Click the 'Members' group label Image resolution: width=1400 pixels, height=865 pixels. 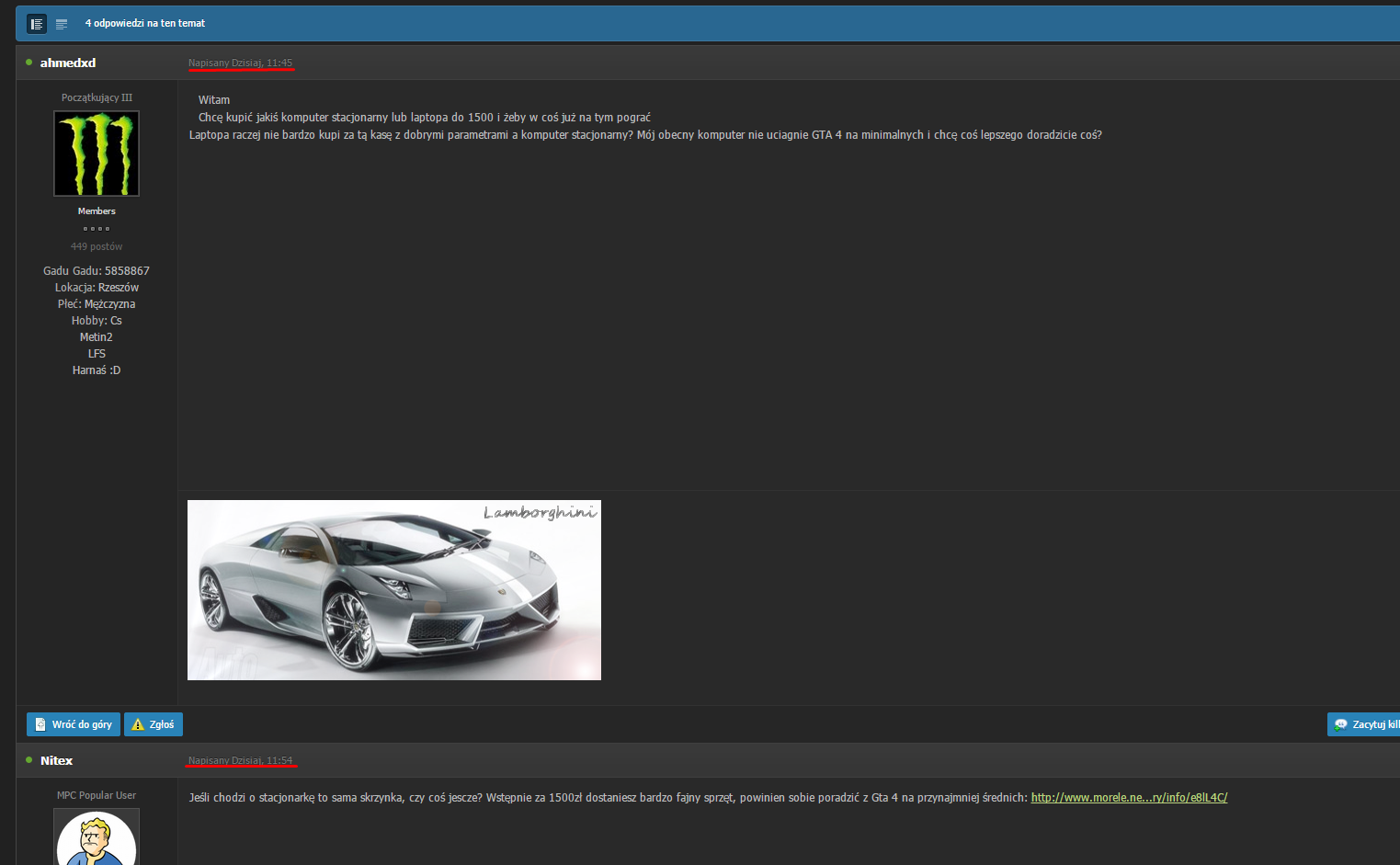click(x=97, y=211)
